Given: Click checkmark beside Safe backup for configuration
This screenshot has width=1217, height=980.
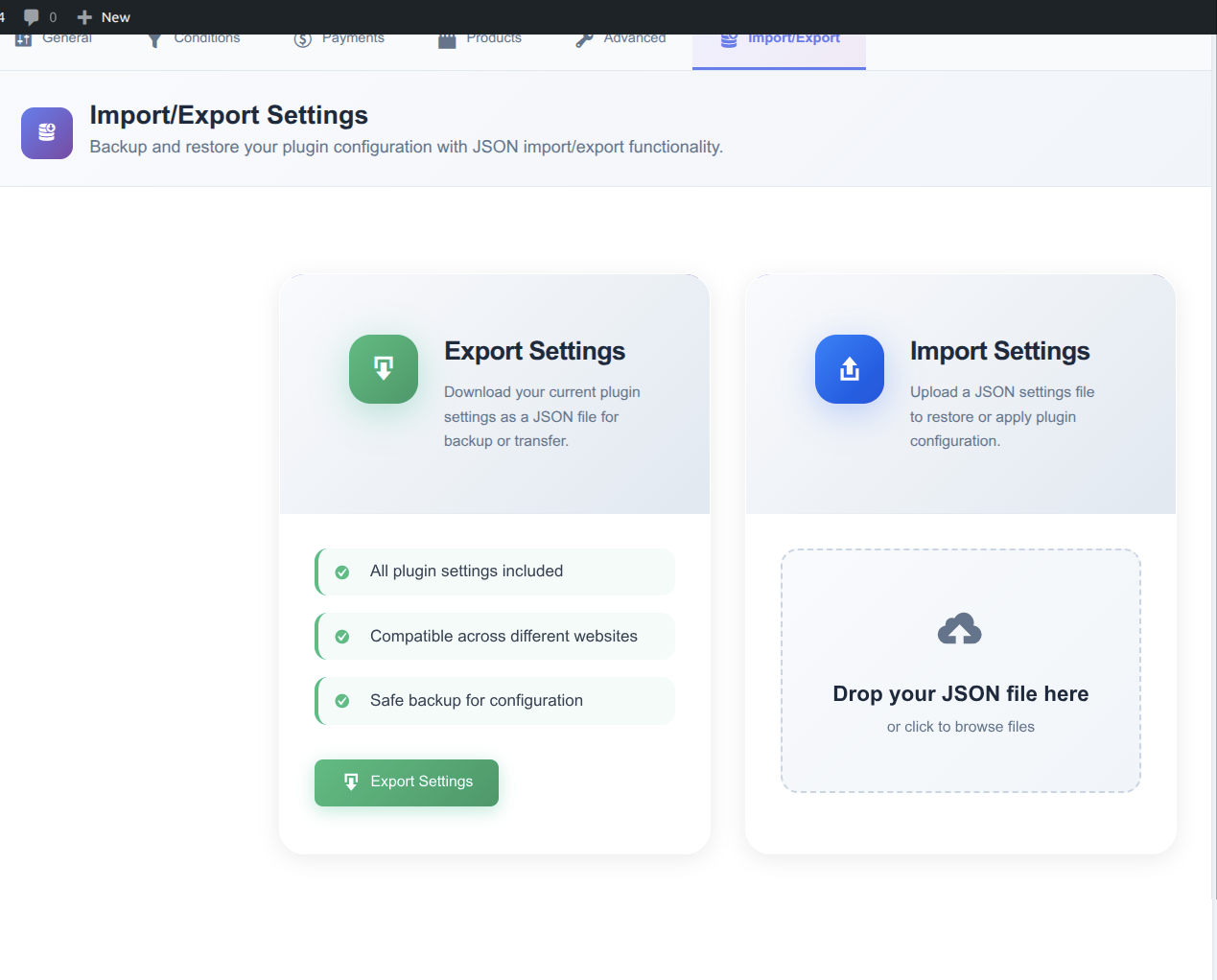Looking at the screenshot, I should (x=342, y=701).
